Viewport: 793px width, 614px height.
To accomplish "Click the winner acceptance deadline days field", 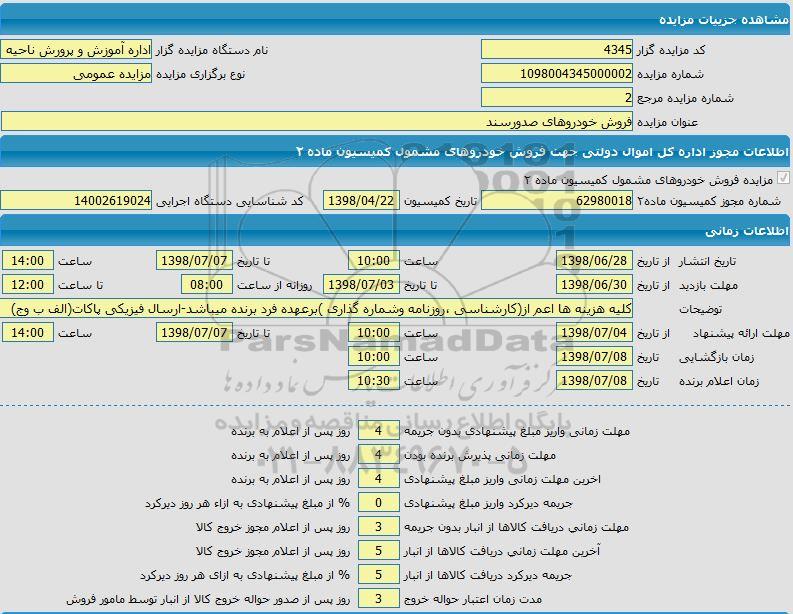I will tap(378, 455).
